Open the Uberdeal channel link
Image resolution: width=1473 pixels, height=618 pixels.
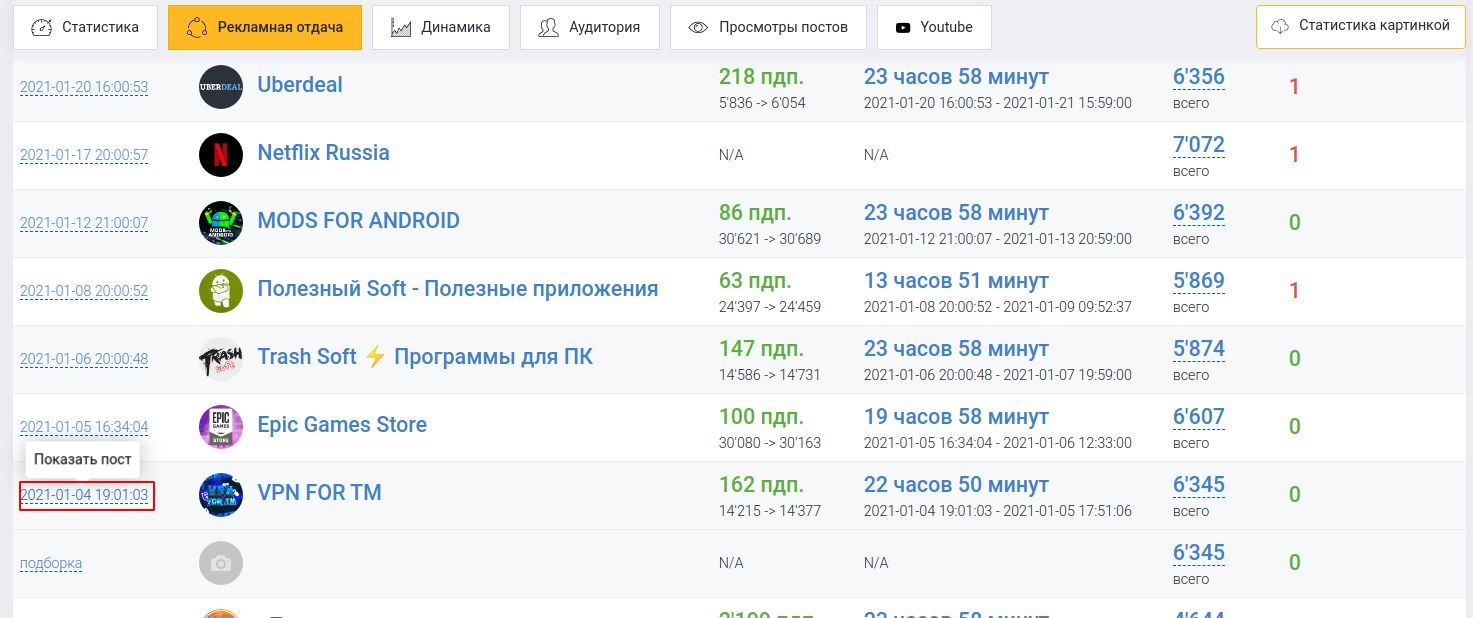tap(300, 85)
